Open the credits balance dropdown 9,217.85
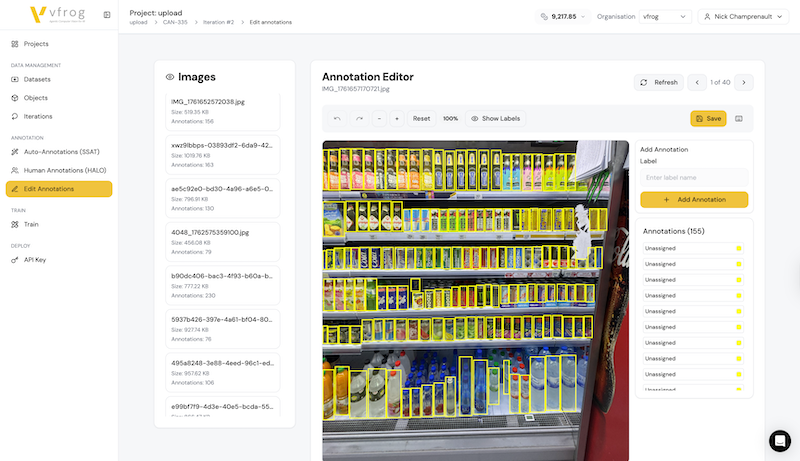The width and height of the screenshot is (800, 461). 563,16
